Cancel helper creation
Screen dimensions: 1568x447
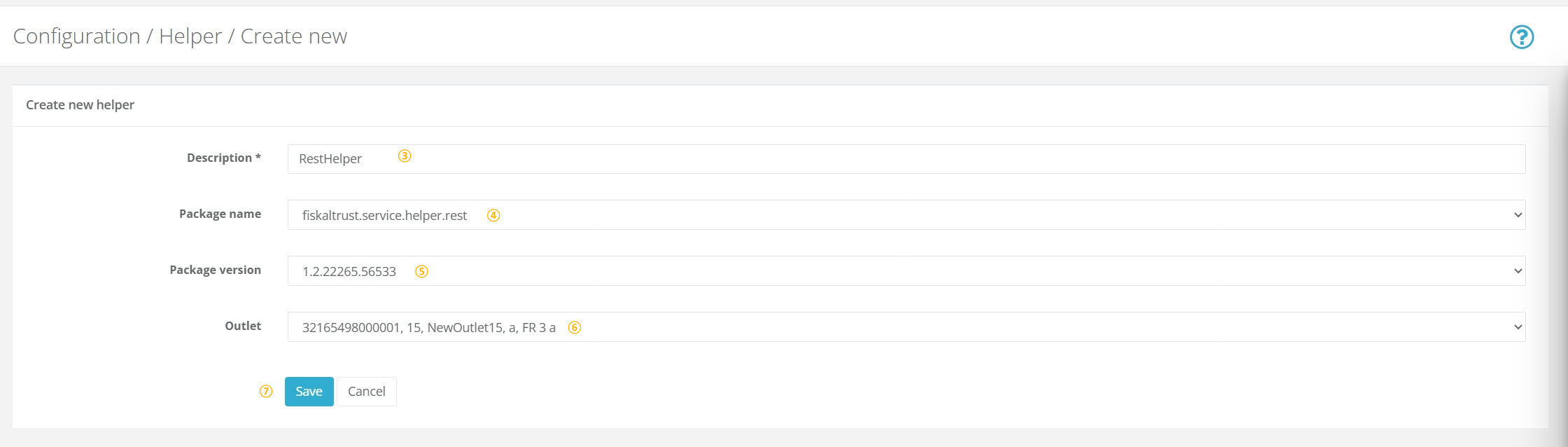pyautogui.click(x=367, y=392)
